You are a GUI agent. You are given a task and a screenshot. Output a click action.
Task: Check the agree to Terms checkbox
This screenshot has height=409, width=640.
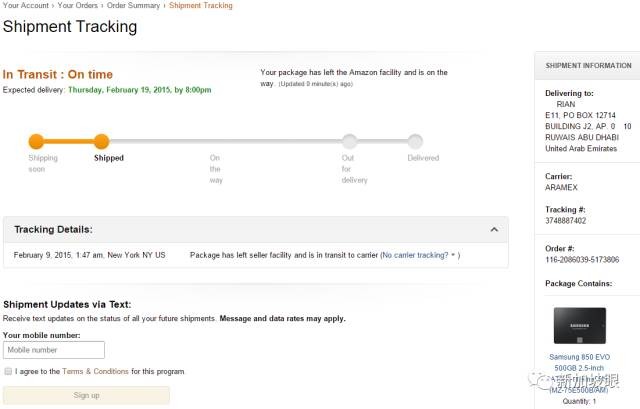[8, 371]
